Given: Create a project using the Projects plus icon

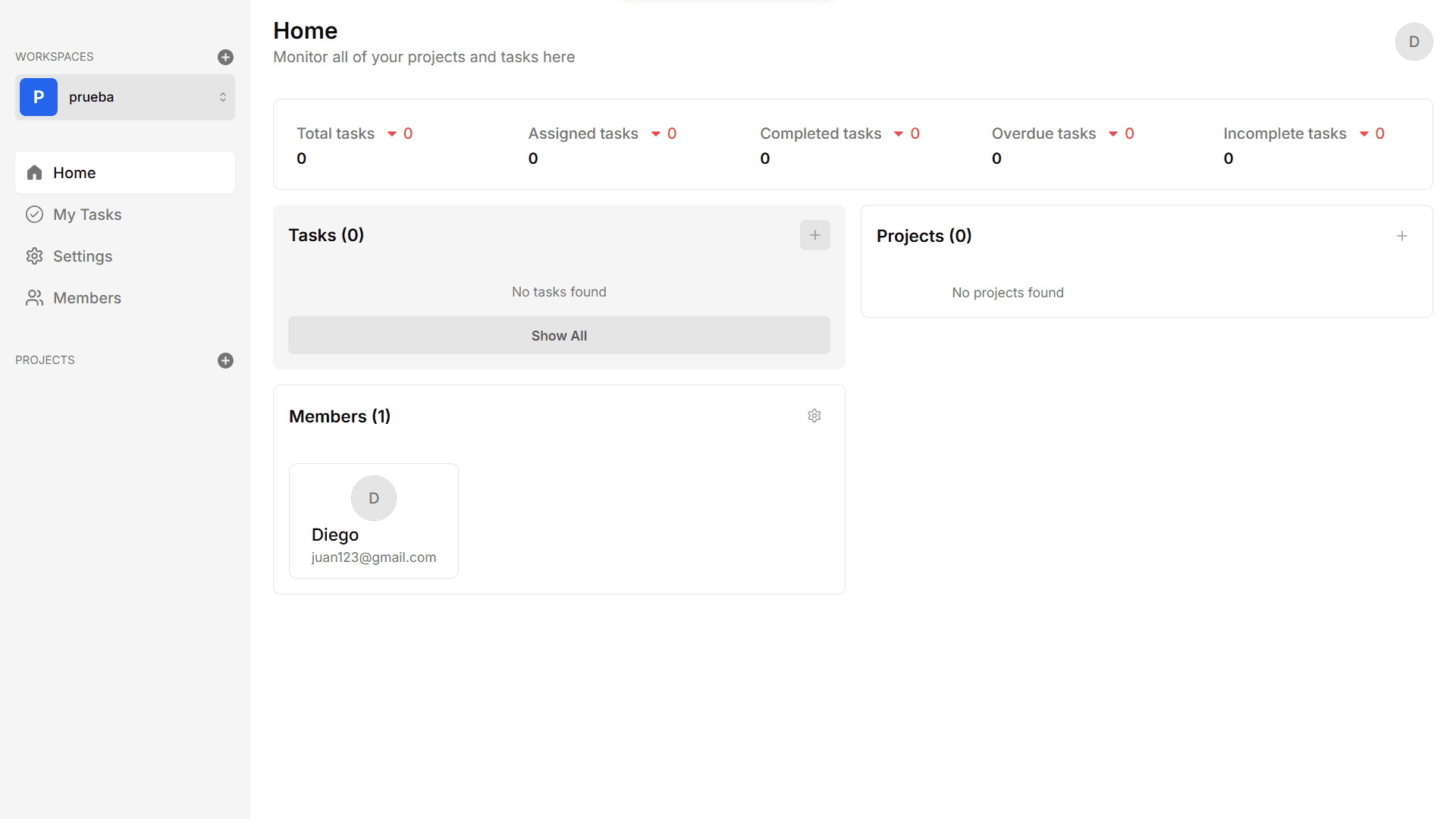Looking at the screenshot, I should 225,360.
